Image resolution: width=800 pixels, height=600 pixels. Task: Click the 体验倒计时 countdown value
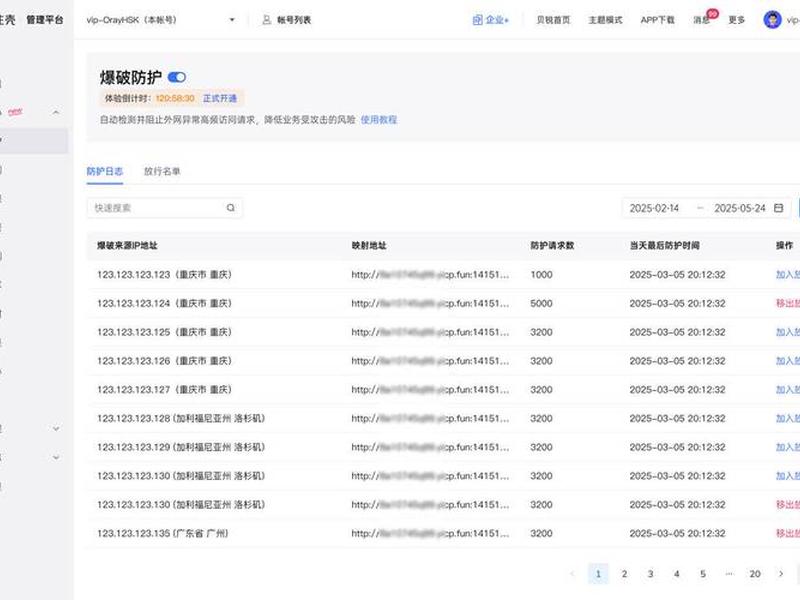[x=175, y=98]
